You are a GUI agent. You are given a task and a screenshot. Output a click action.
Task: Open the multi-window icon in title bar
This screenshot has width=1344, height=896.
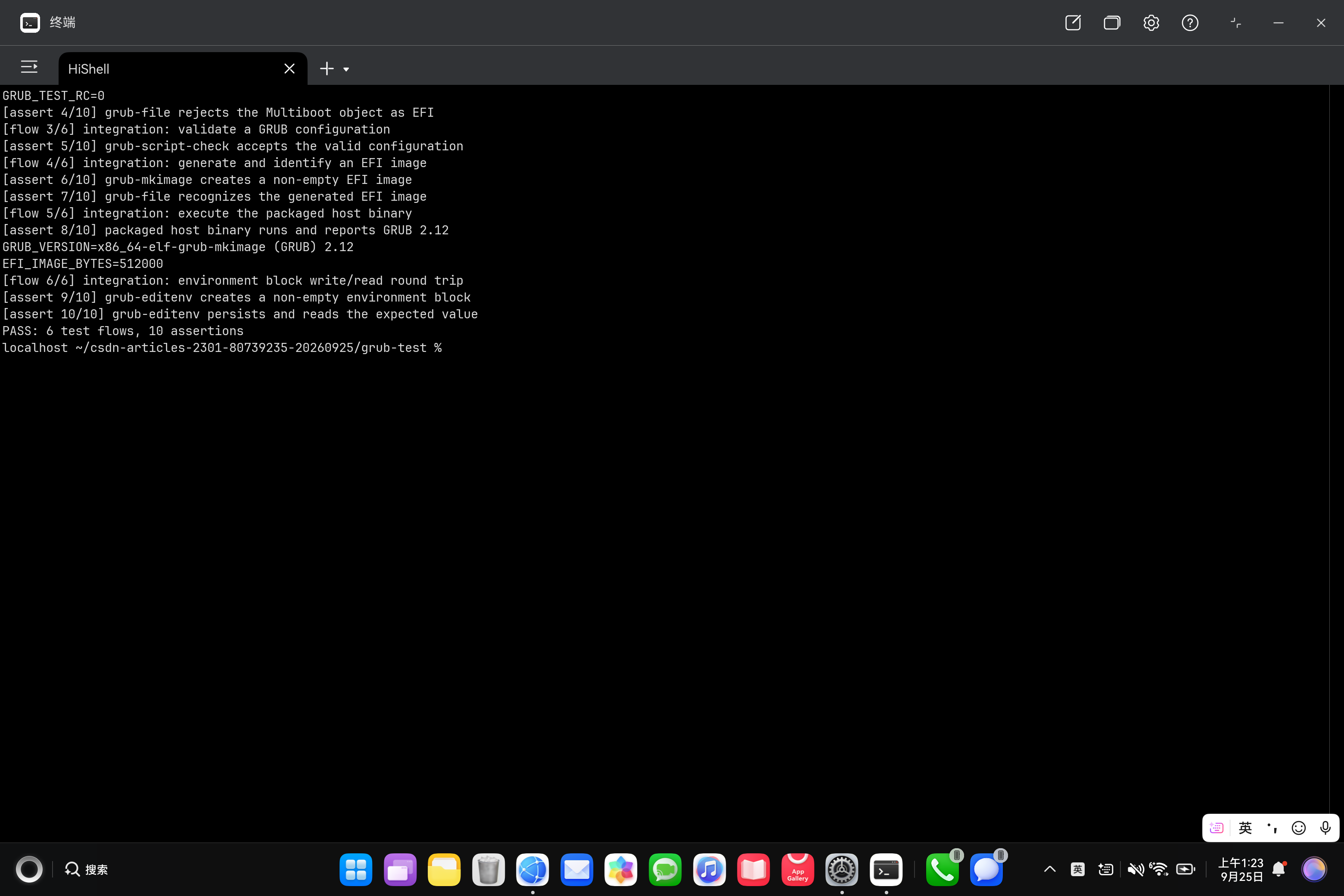point(1112,23)
